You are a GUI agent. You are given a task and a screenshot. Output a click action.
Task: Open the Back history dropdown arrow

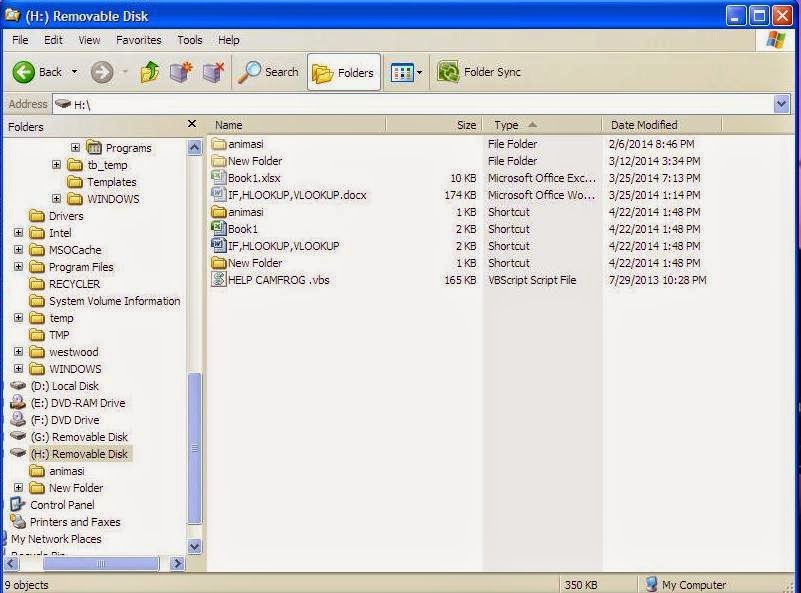pos(75,72)
